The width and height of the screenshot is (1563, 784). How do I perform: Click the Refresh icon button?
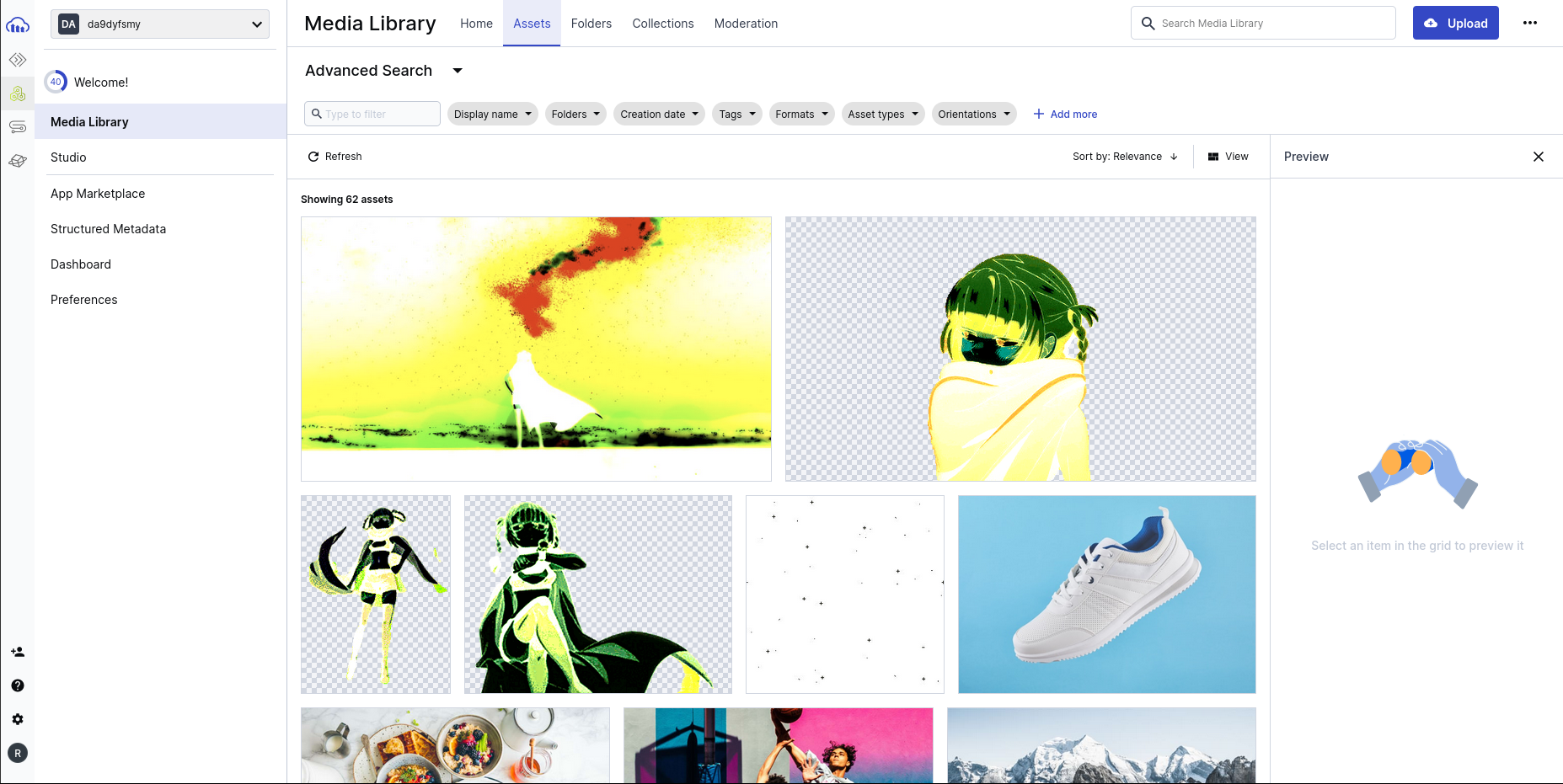click(335, 157)
